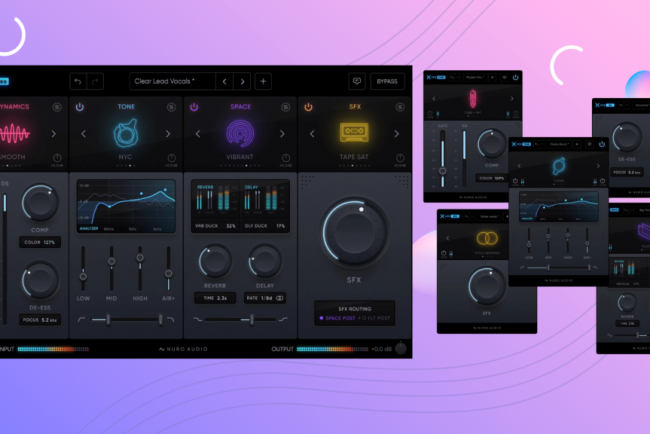This screenshot has width=650, height=434.
Task: Switch Space to next mode
Action: [x=282, y=134]
